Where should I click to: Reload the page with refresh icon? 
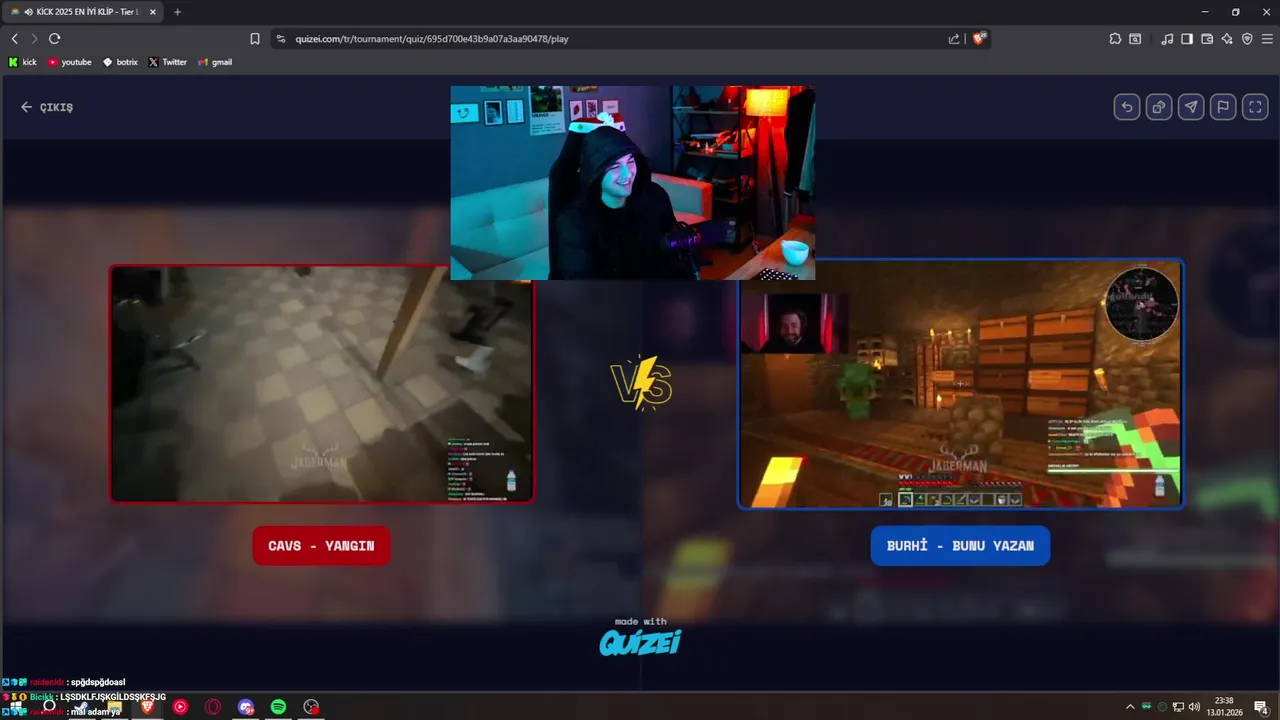click(x=55, y=38)
